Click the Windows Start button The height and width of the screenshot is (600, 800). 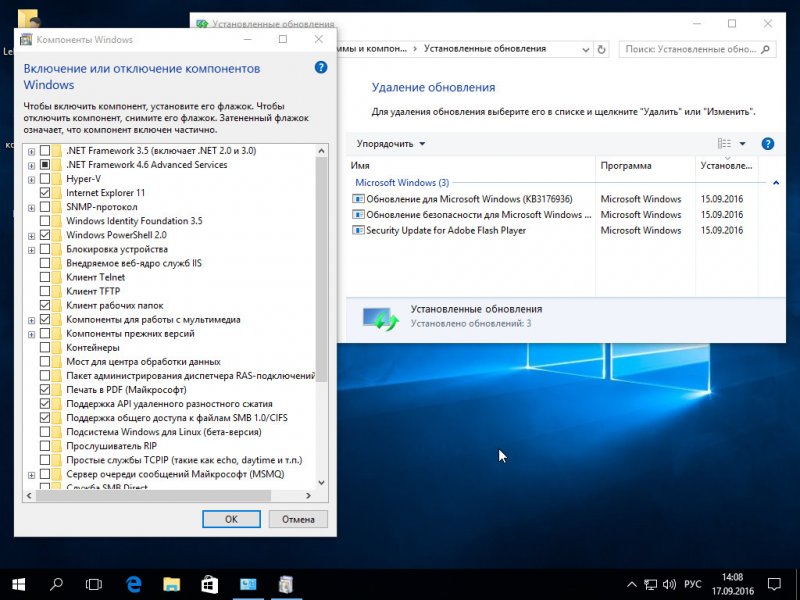[18, 584]
